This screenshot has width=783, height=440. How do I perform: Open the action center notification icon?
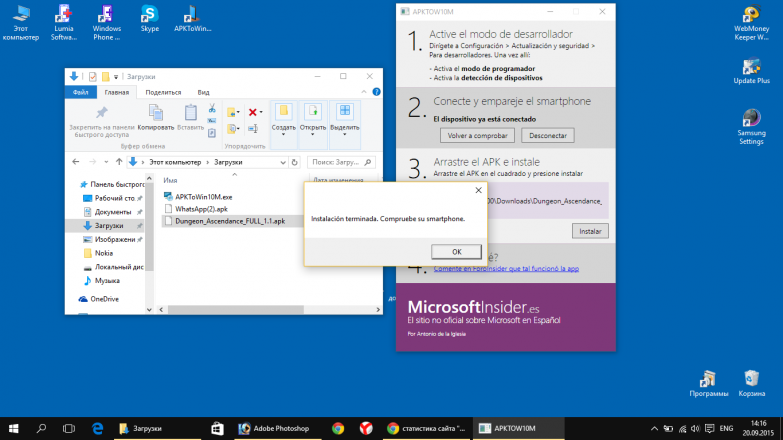pyautogui.click(x=710, y=429)
